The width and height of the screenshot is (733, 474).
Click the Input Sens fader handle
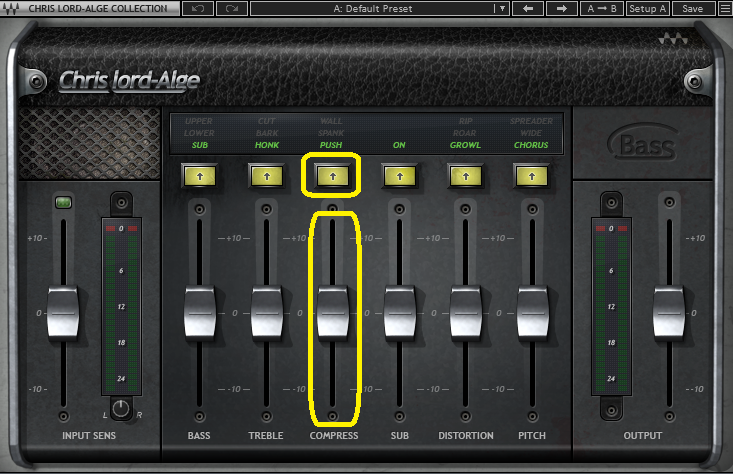63,312
